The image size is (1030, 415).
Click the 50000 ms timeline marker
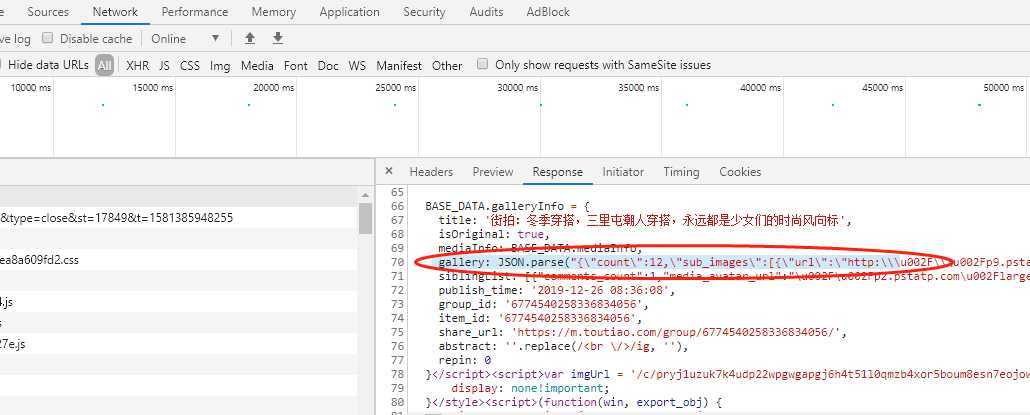tap(1004, 87)
